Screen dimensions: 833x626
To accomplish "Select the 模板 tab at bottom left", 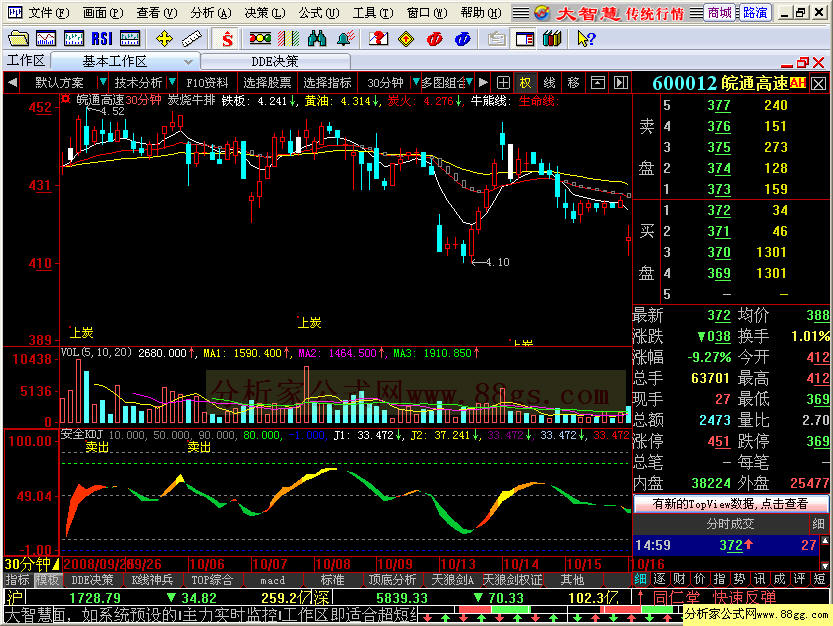I will 47,580.
